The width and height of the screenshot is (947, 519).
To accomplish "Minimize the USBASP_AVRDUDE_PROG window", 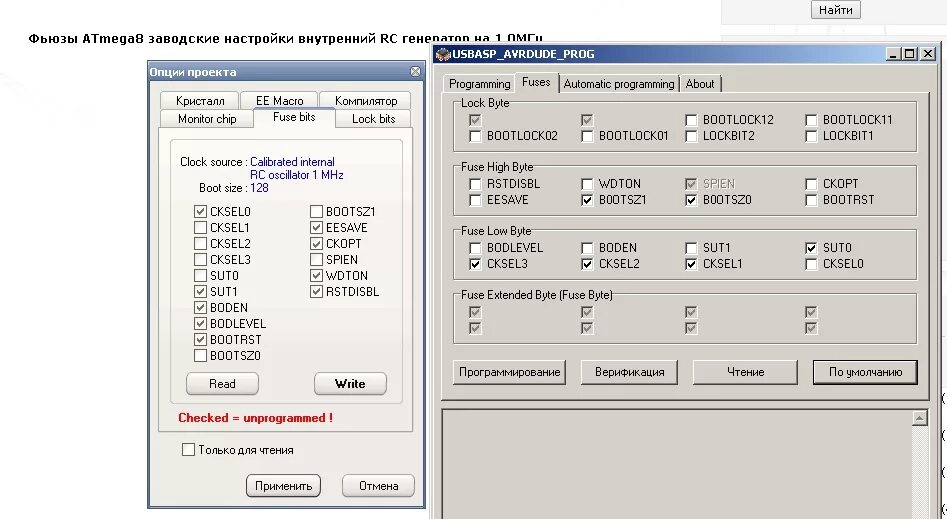I will [893, 54].
